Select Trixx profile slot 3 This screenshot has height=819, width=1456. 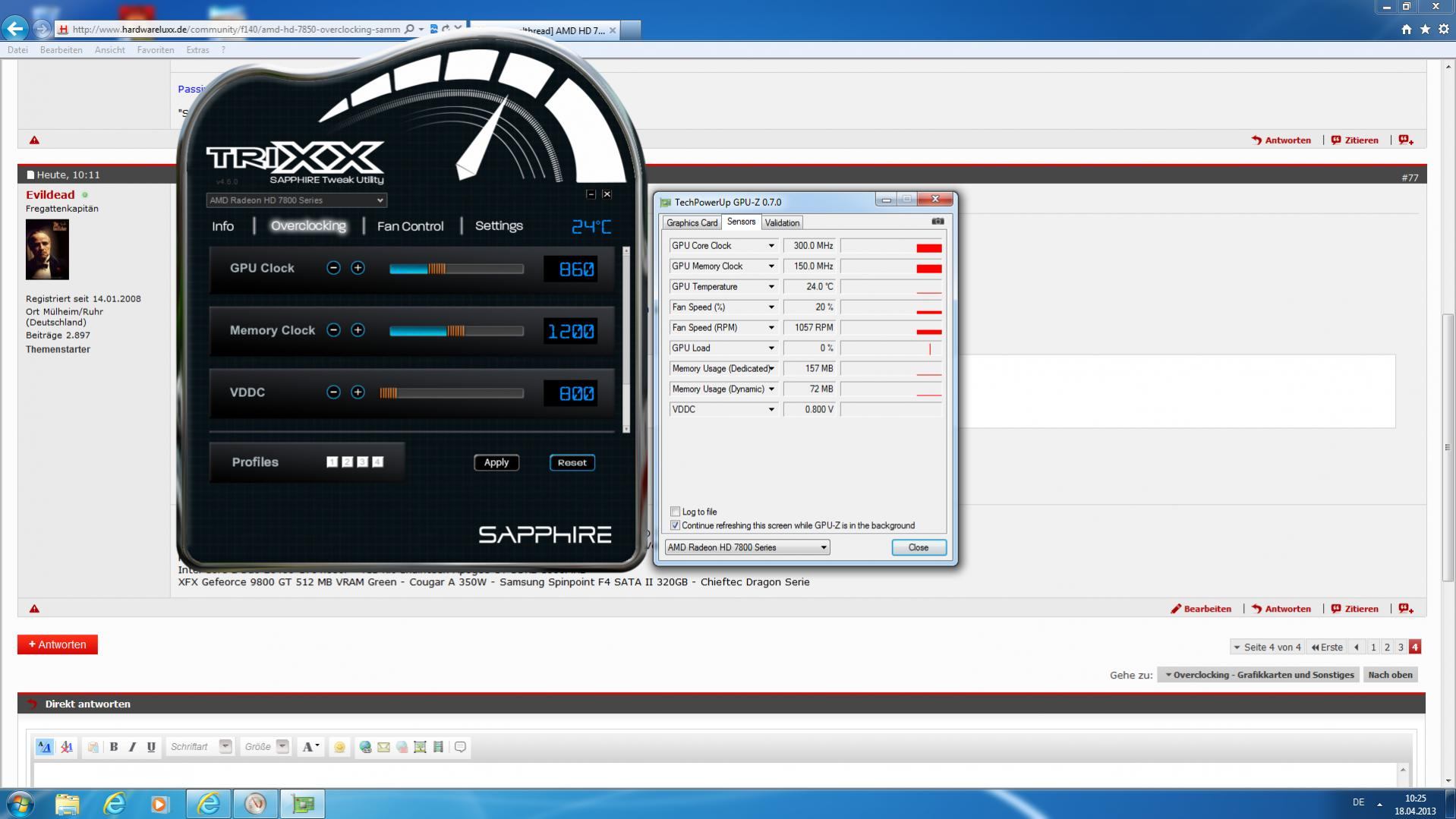click(362, 461)
